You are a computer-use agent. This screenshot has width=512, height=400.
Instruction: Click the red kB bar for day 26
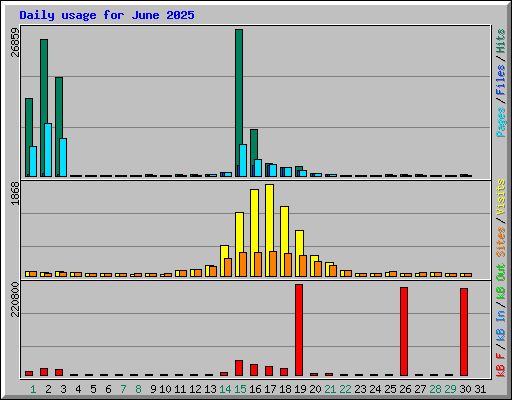click(404, 331)
